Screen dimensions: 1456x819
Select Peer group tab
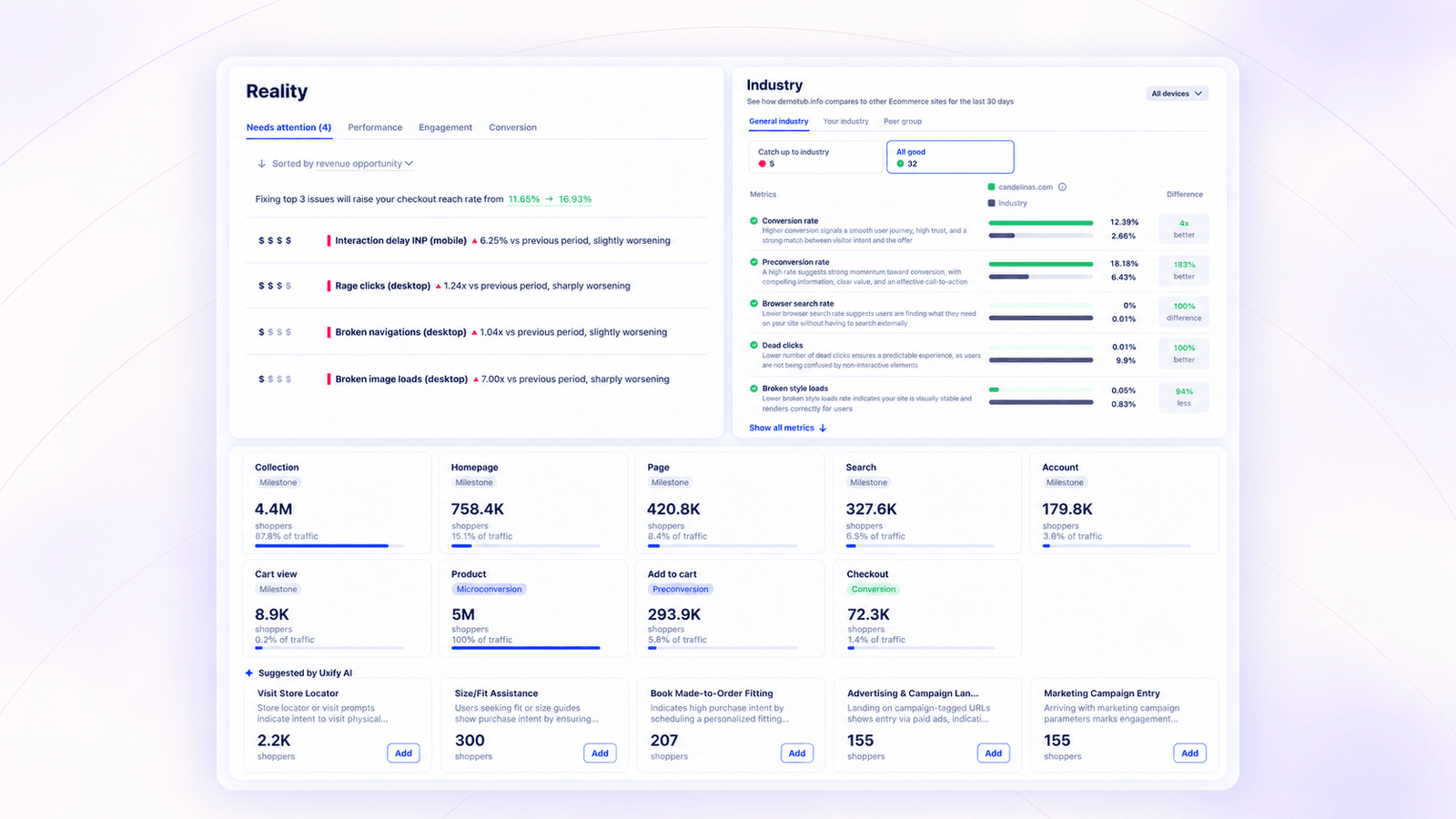(903, 121)
